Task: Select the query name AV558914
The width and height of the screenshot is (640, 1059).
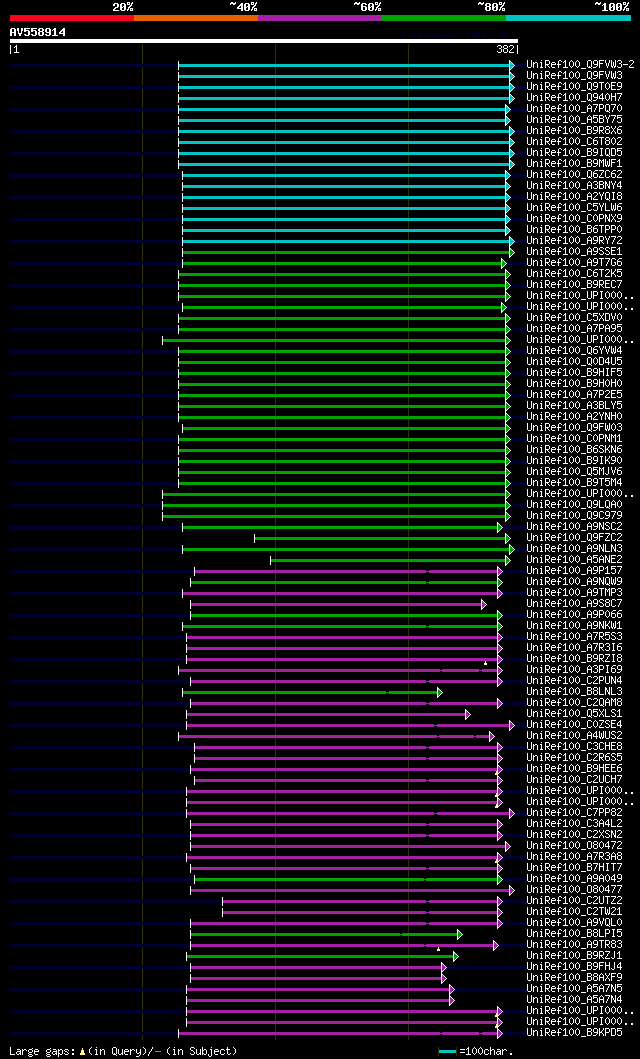Action: (38, 32)
